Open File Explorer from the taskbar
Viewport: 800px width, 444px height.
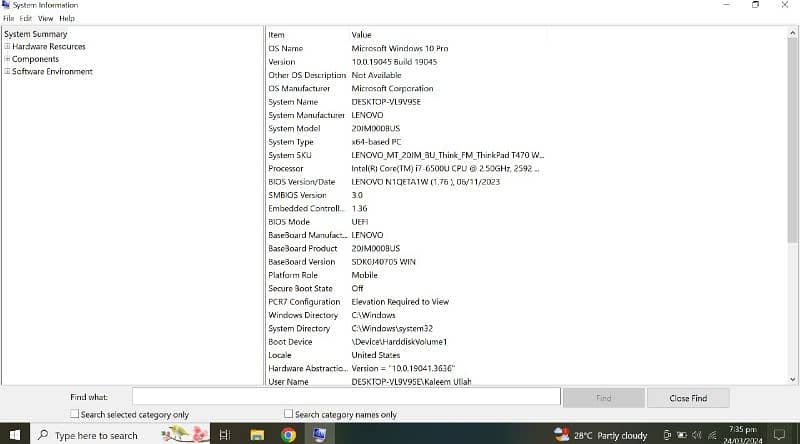256,435
